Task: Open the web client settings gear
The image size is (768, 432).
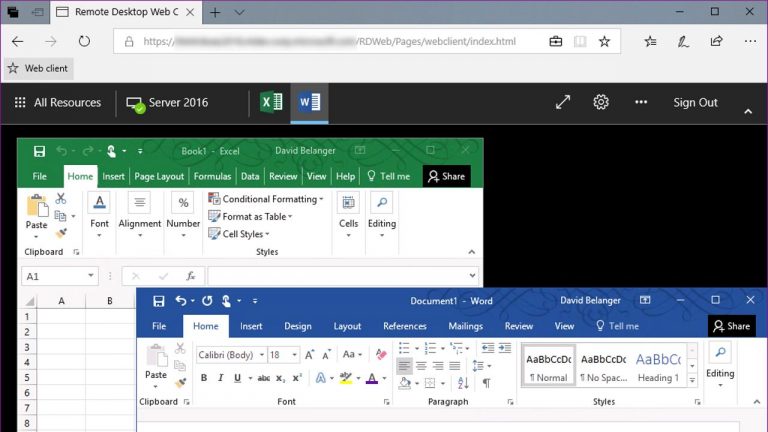Action: coord(601,102)
